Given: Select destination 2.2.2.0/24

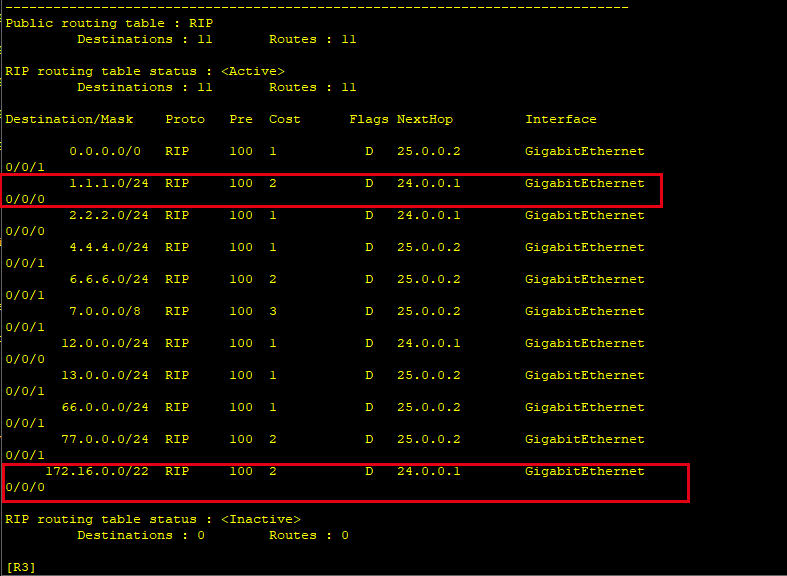Looking at the screenshot, I should (x=109, y=215).
